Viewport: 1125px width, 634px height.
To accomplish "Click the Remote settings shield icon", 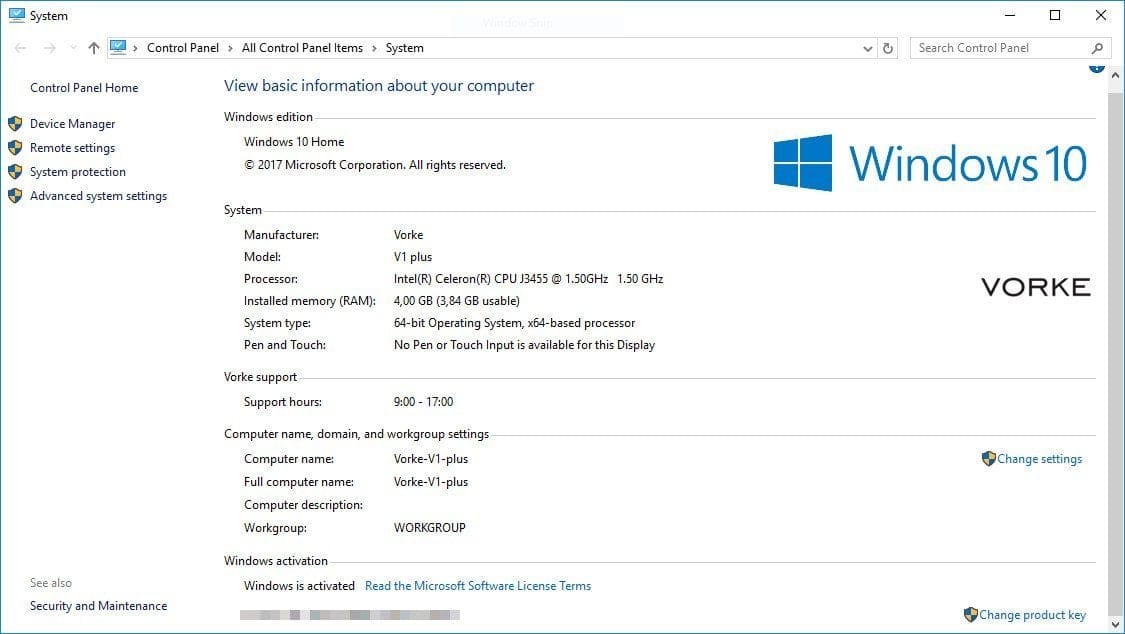I will (15, 148).
